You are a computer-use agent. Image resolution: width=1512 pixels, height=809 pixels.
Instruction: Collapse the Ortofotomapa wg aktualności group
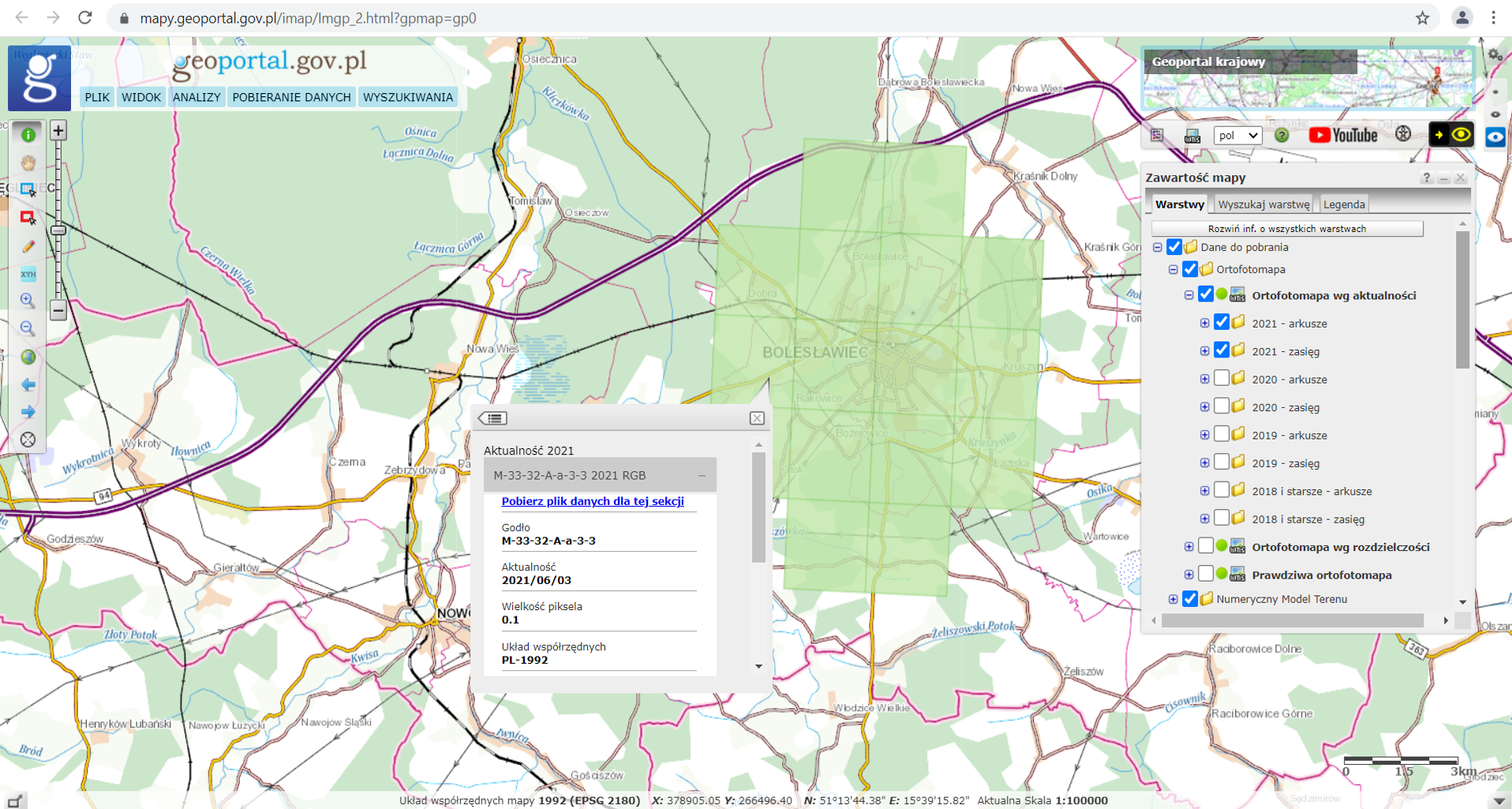pos(1188,295)
